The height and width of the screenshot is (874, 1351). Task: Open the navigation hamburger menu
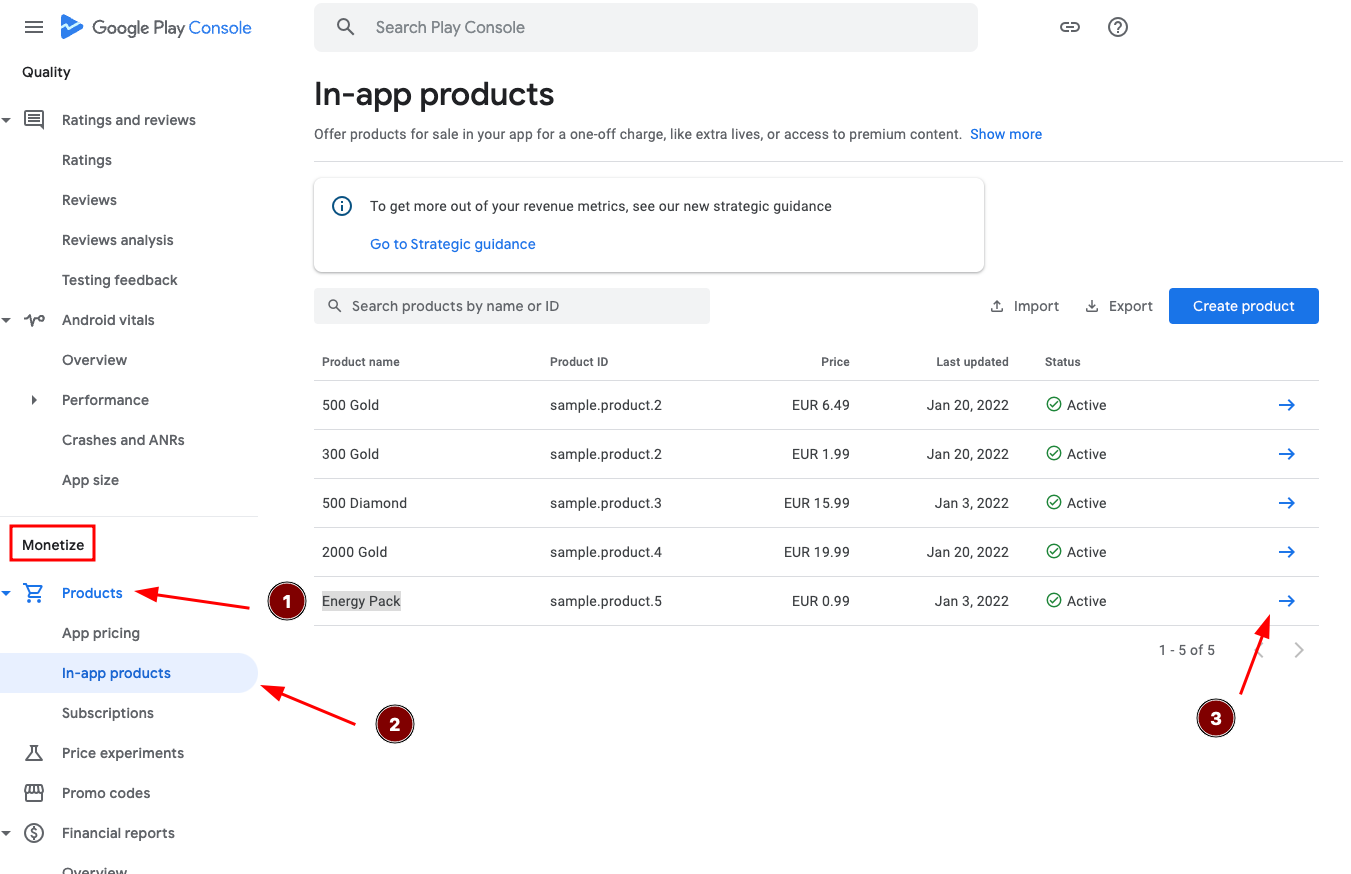pos(33,27)
